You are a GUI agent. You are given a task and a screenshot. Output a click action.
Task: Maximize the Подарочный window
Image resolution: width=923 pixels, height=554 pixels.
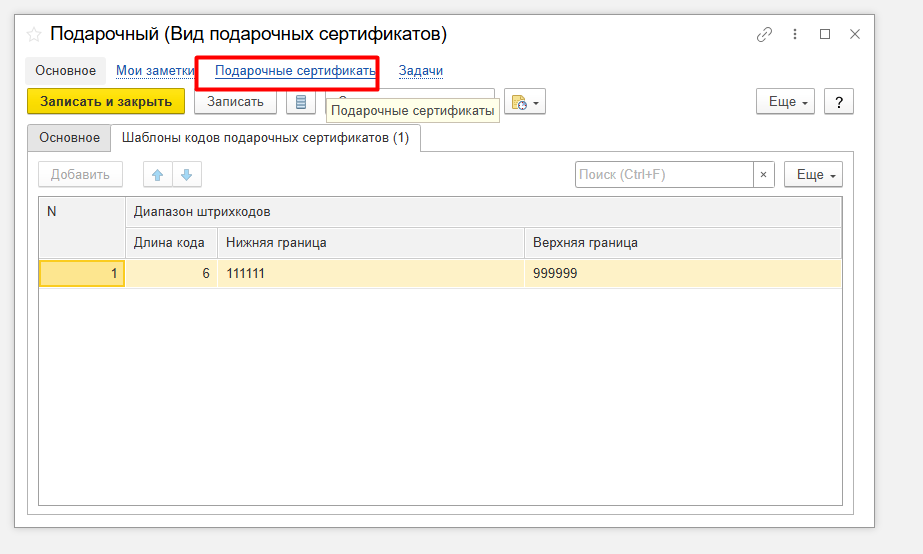[x=825, y=34]
